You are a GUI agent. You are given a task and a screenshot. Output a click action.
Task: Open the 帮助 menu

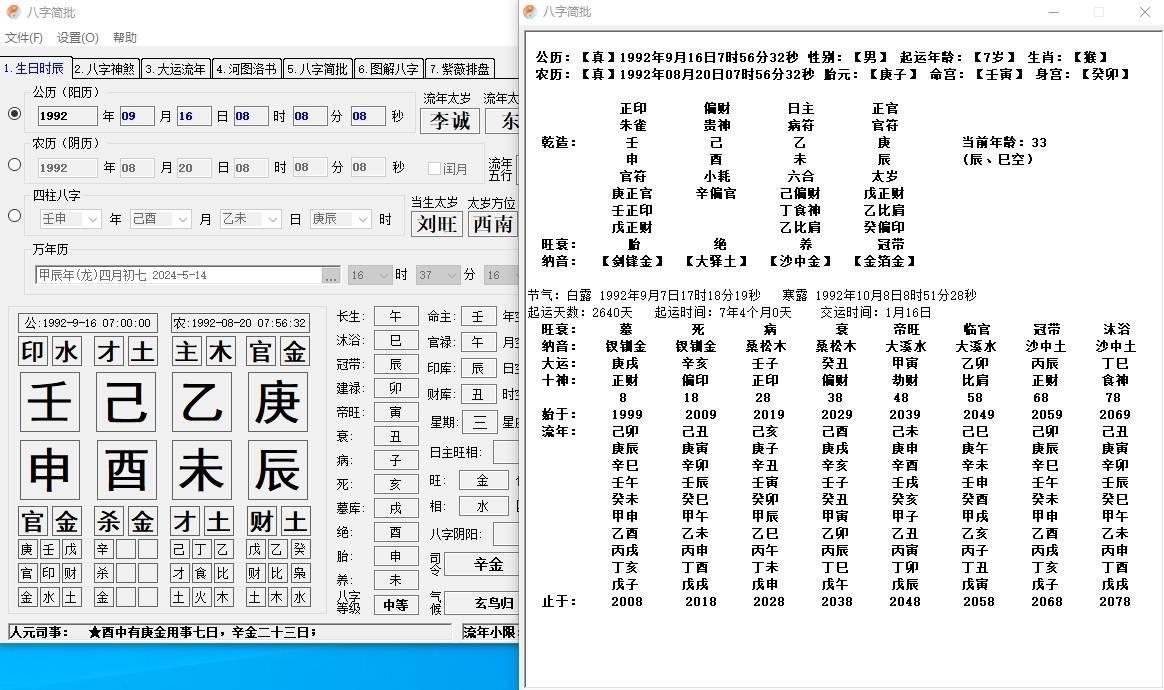[124, 37]
